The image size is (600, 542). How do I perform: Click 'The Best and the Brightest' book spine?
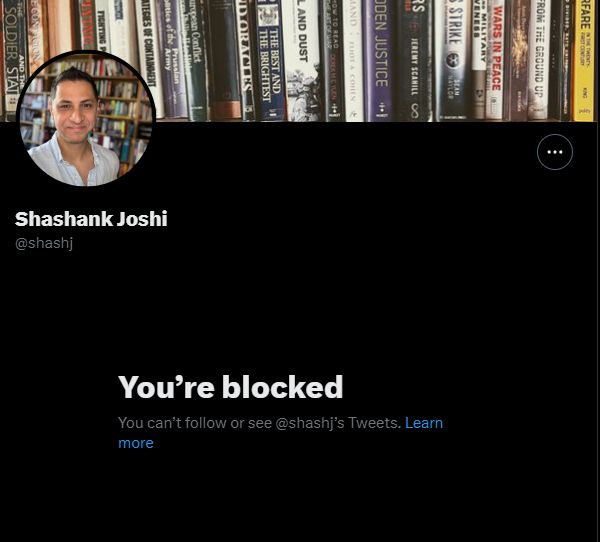[x=271, y=60]
